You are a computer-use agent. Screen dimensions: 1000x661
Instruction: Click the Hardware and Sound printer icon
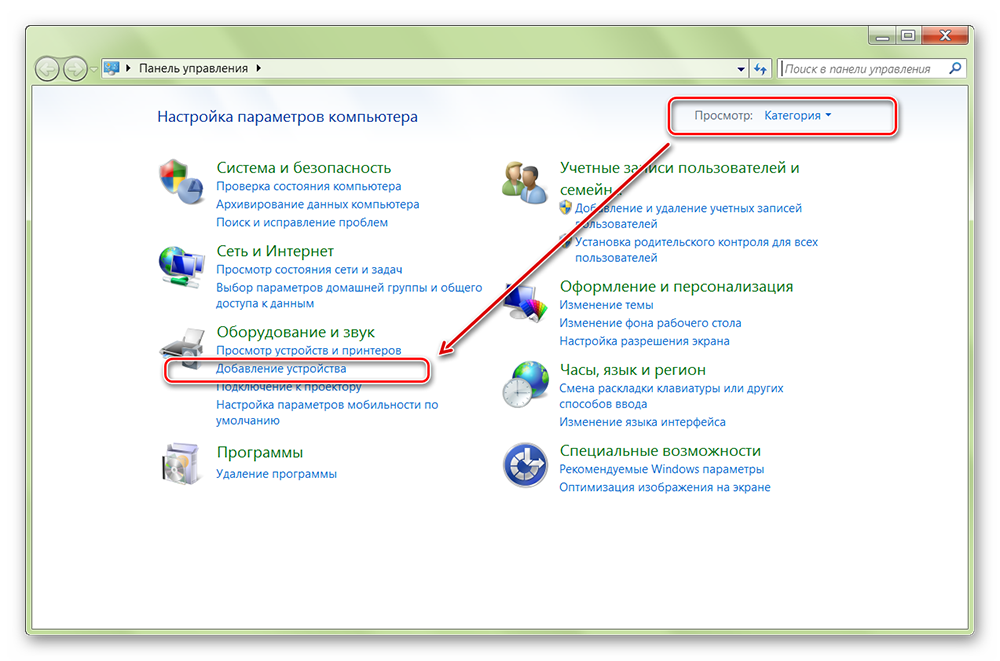pyautogui.click(x=180, y=347)
